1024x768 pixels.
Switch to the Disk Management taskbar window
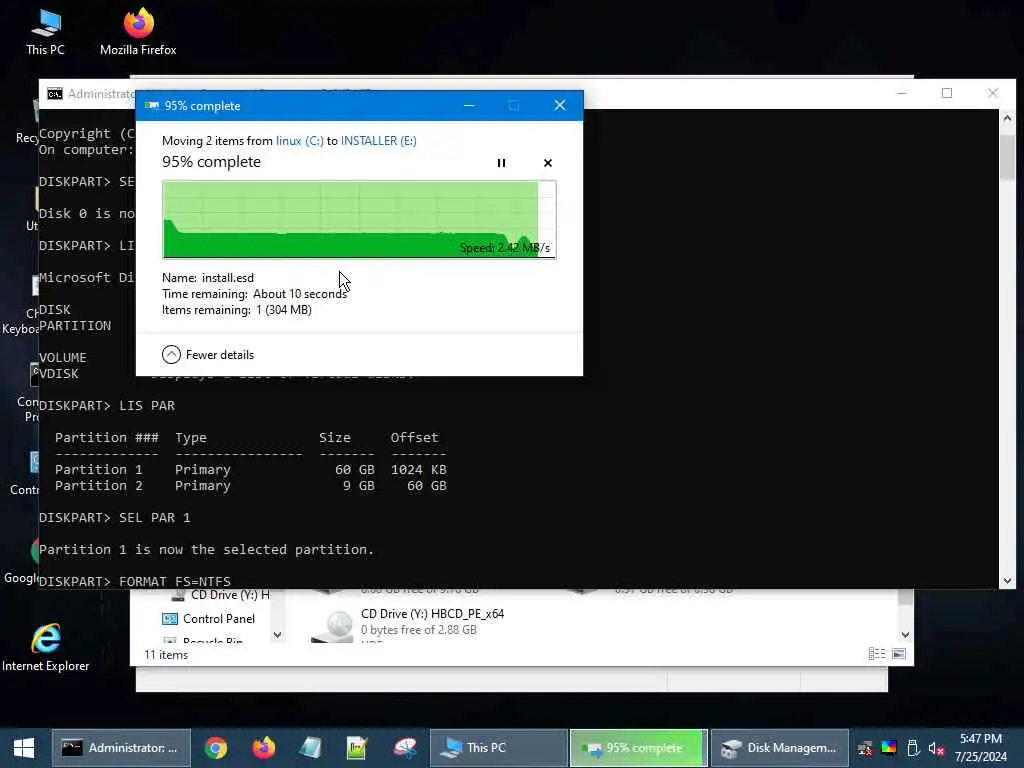[x=780, y=748]
